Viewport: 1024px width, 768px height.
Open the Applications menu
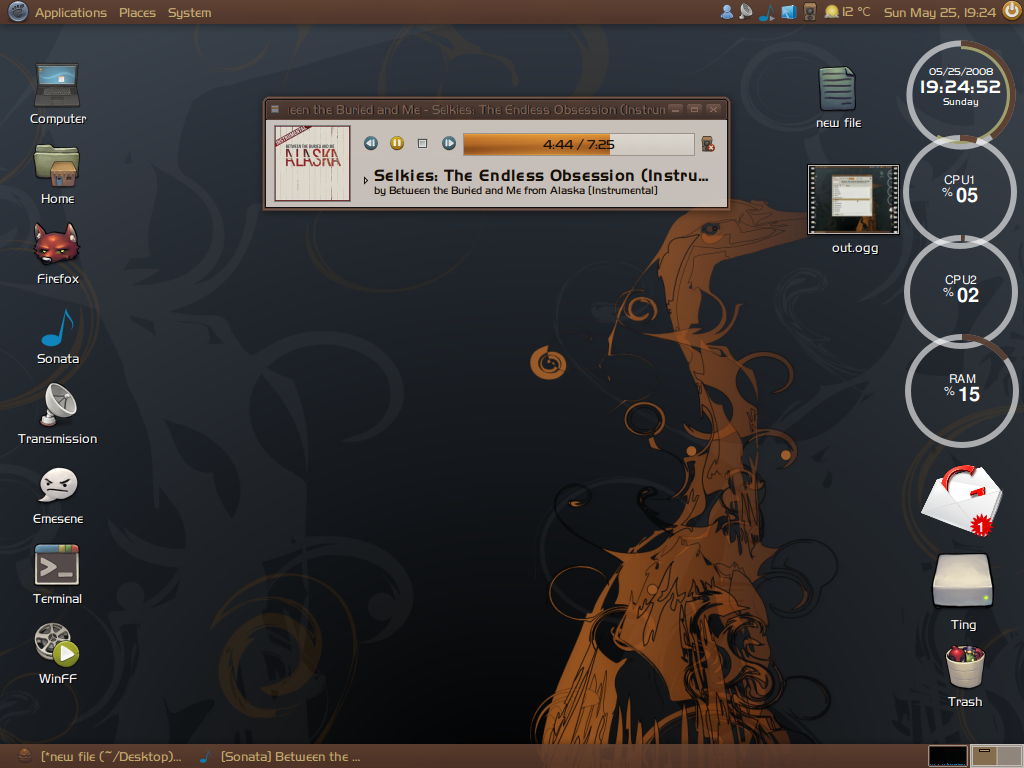(70, 13)
